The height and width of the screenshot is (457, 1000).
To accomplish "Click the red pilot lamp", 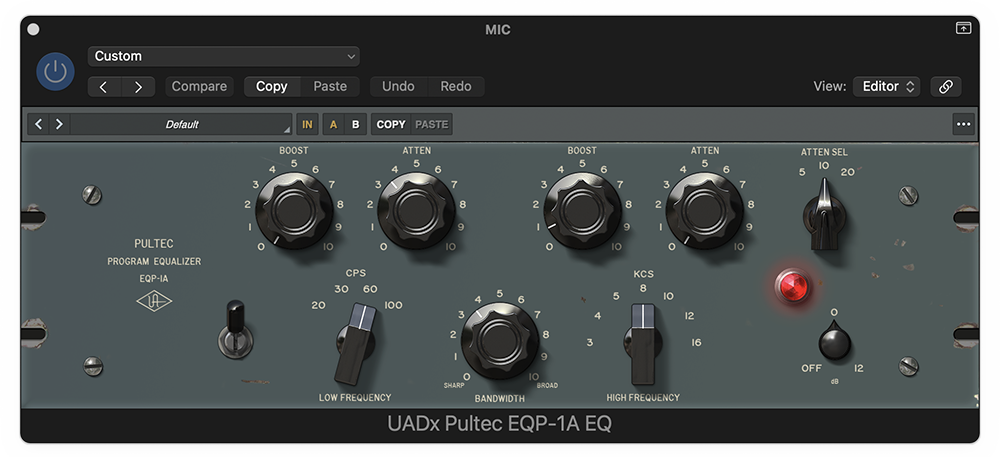I will click(793, 286).
